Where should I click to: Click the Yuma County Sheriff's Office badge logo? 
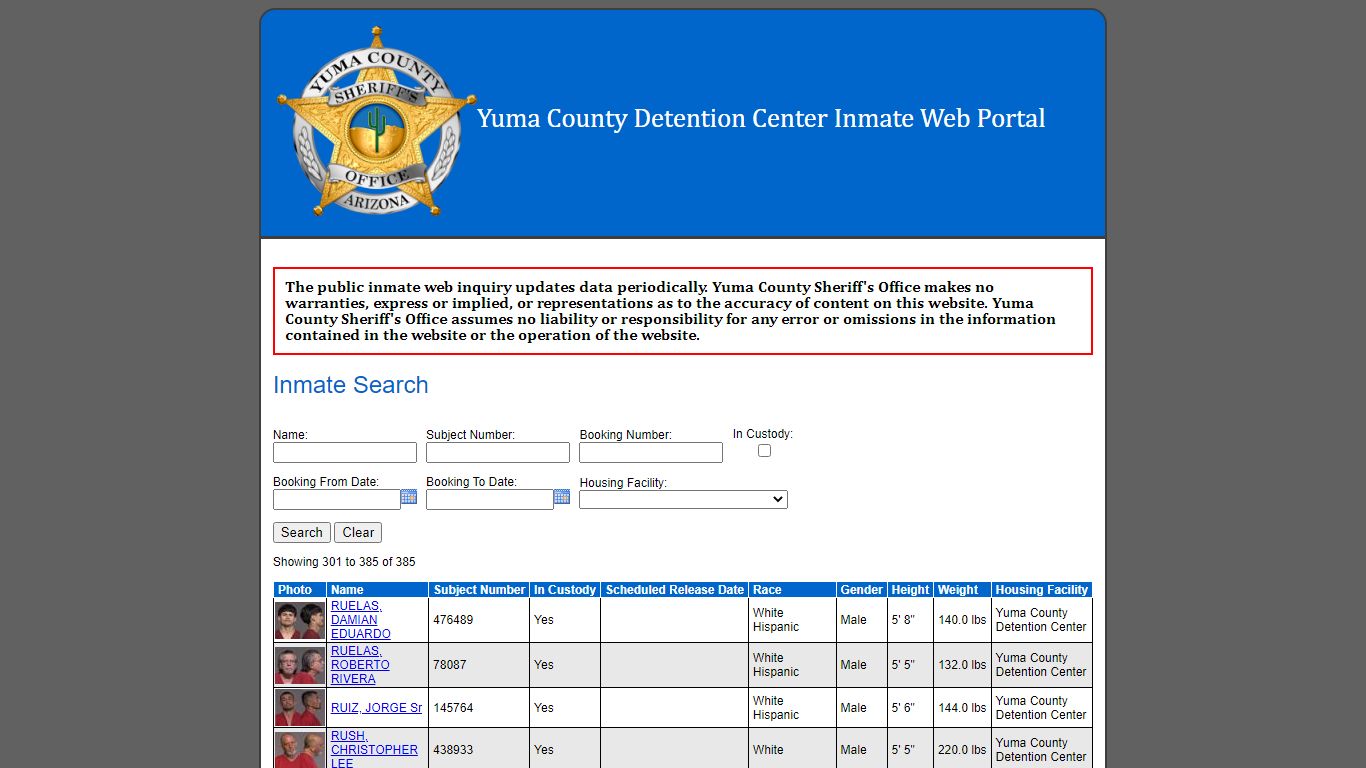click(376, 121)
